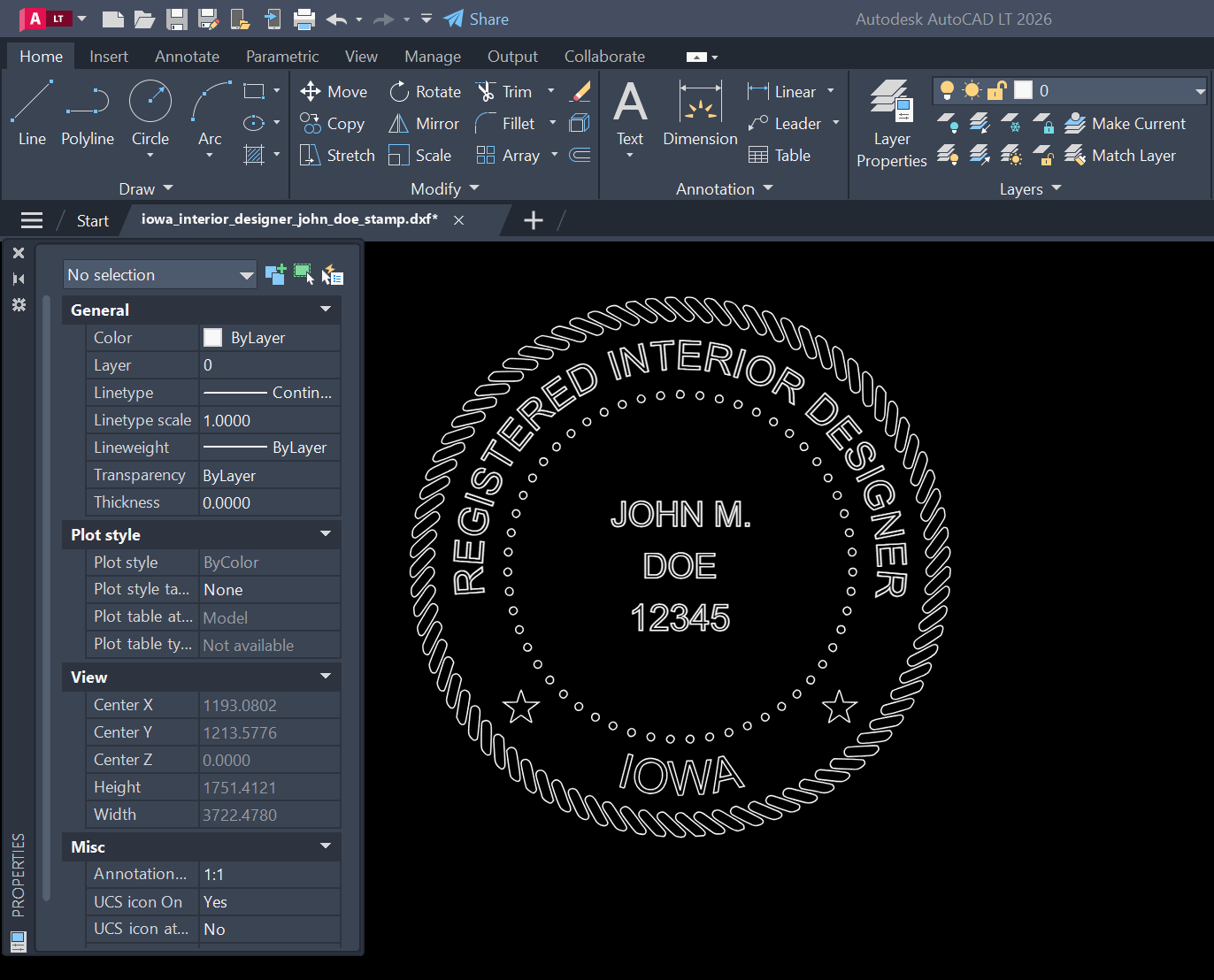The height and width of the screenshot is (980, 1214).
Task: Click layer 0 color swatch
Action: click(1023, 90)
